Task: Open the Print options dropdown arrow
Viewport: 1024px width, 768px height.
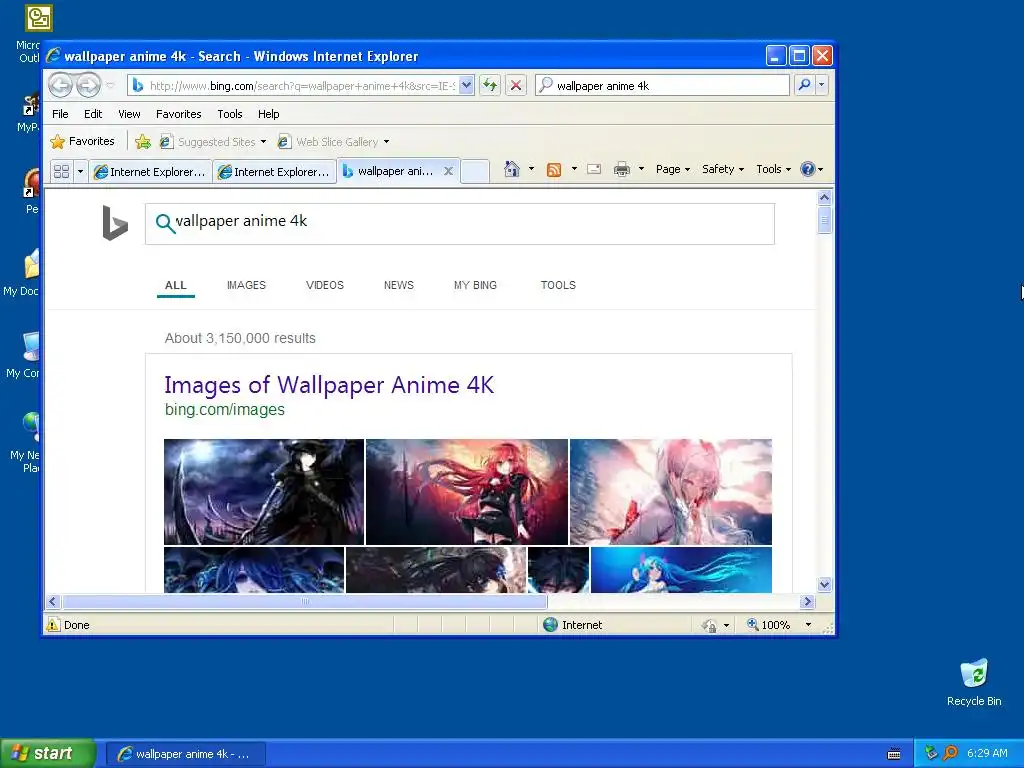Action: click(x=641, y=169)
